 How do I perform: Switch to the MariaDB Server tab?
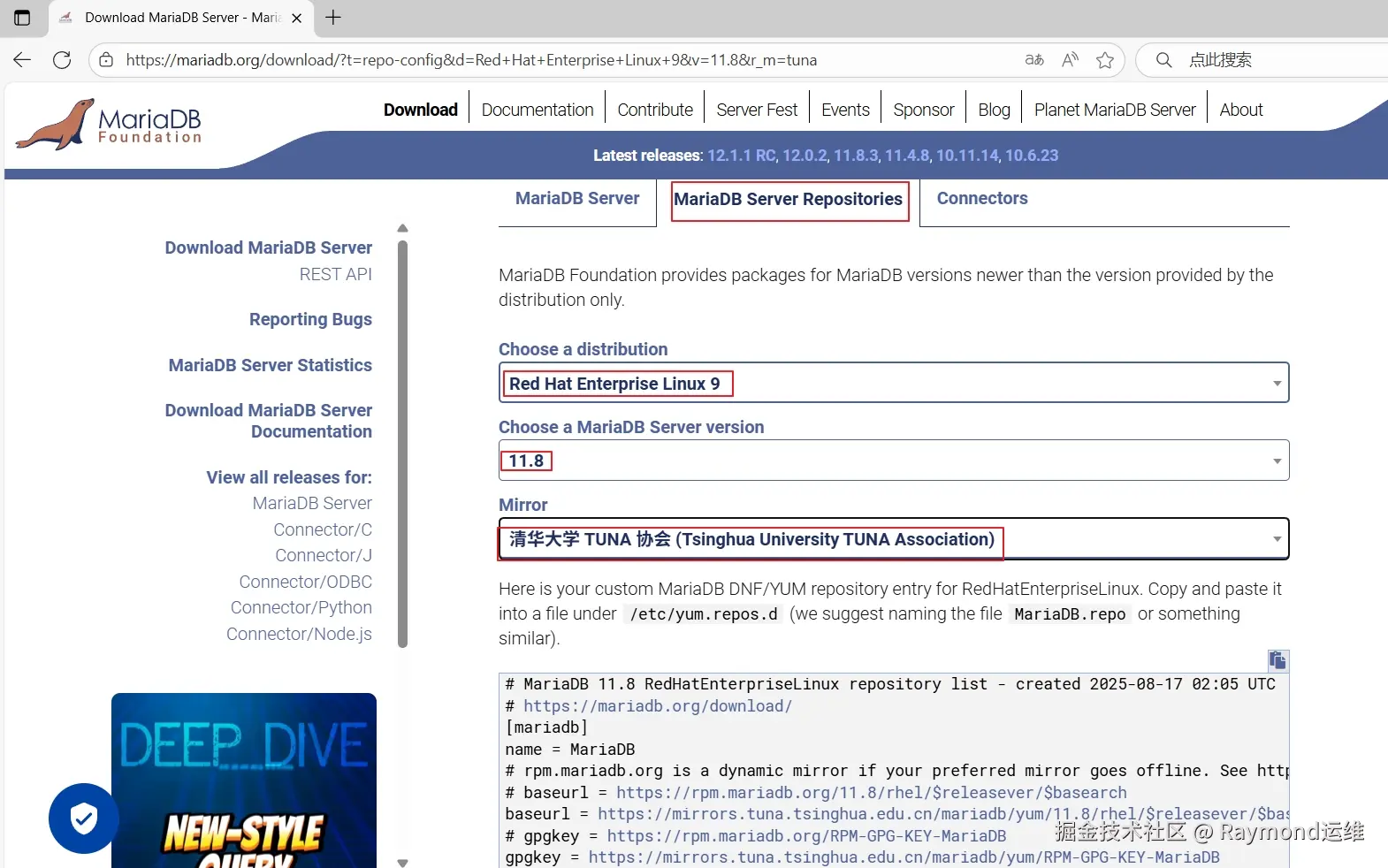pyautogui.click(x=577, y=199)
